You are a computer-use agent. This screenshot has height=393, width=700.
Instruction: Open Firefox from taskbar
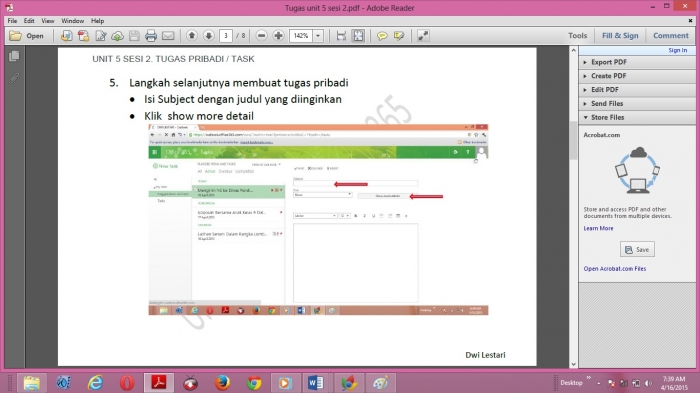click(222, 383)
